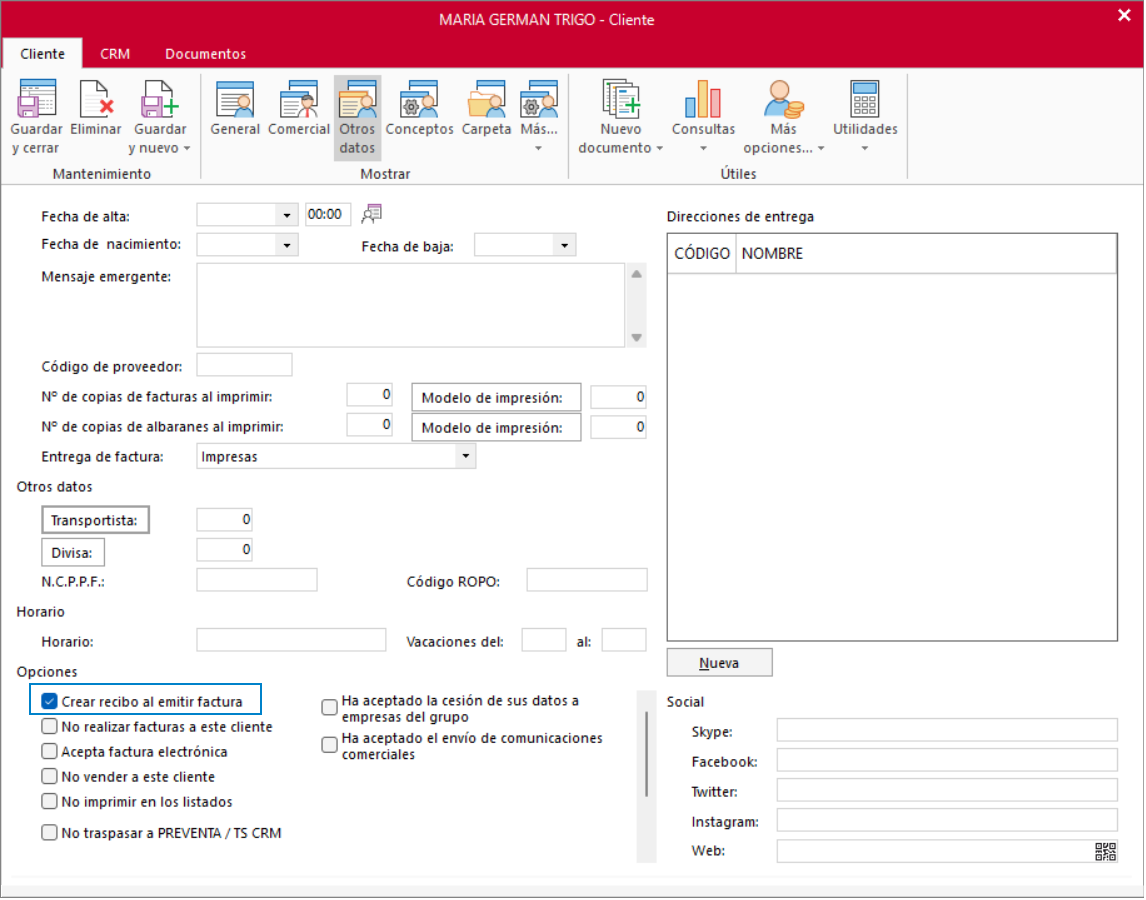The image size is (1146, 900).
Task: Click the Nº de copias de facturas field
Action: coord(369,395)
